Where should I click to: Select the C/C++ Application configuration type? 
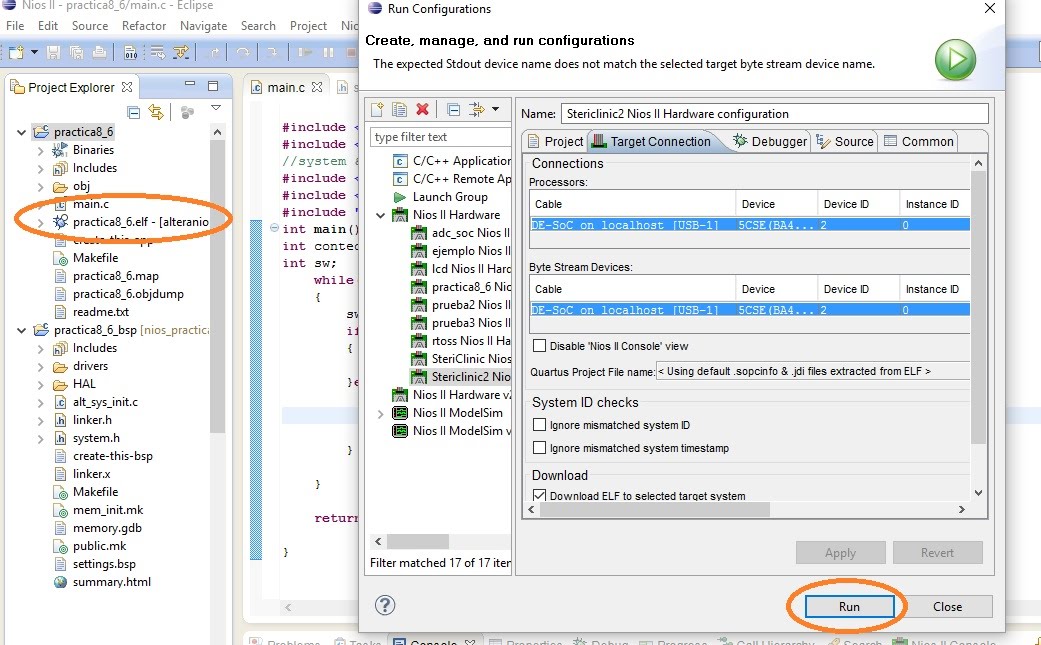point(453,161)
